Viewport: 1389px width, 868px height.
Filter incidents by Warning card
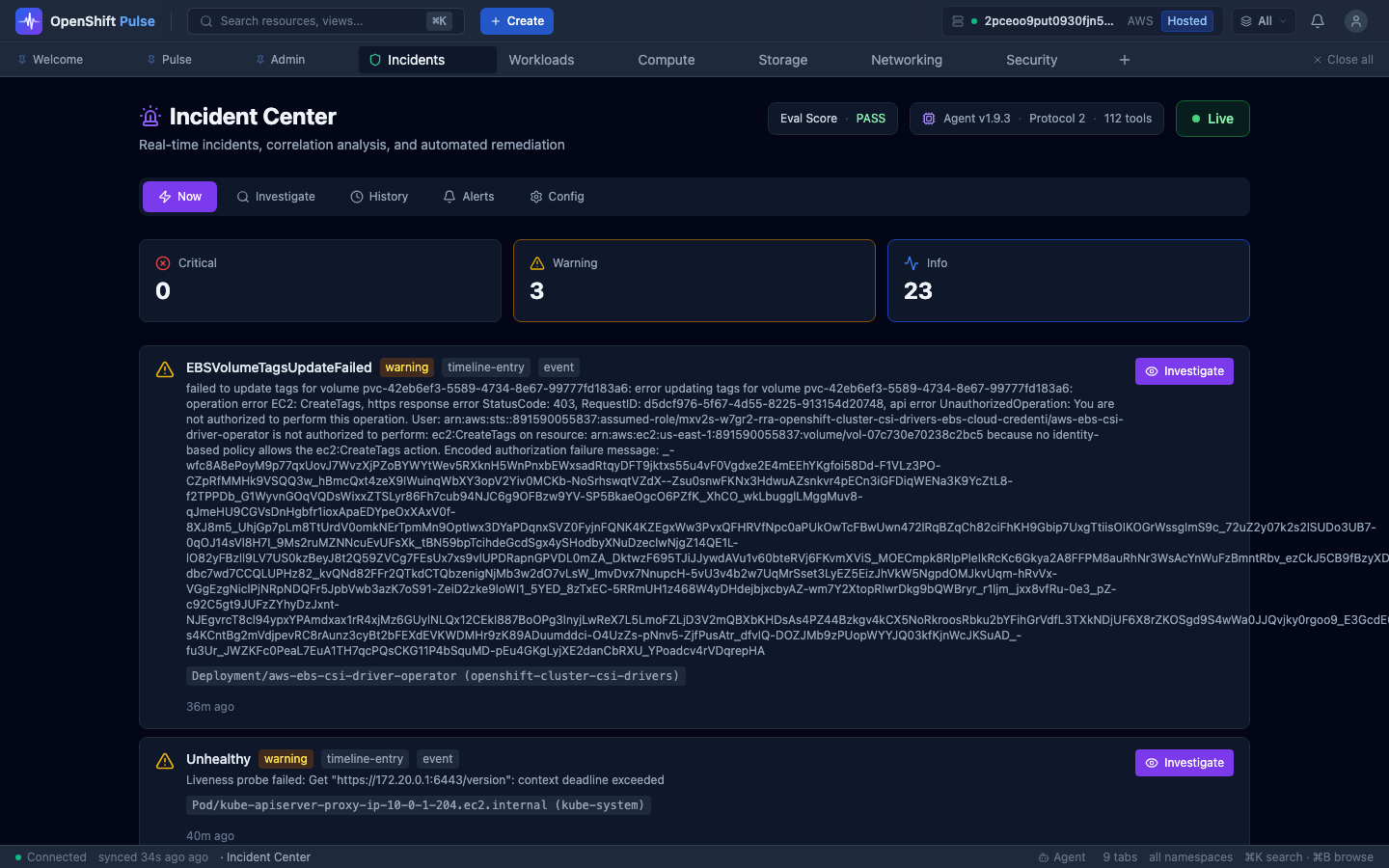click(x=694, y=281)
